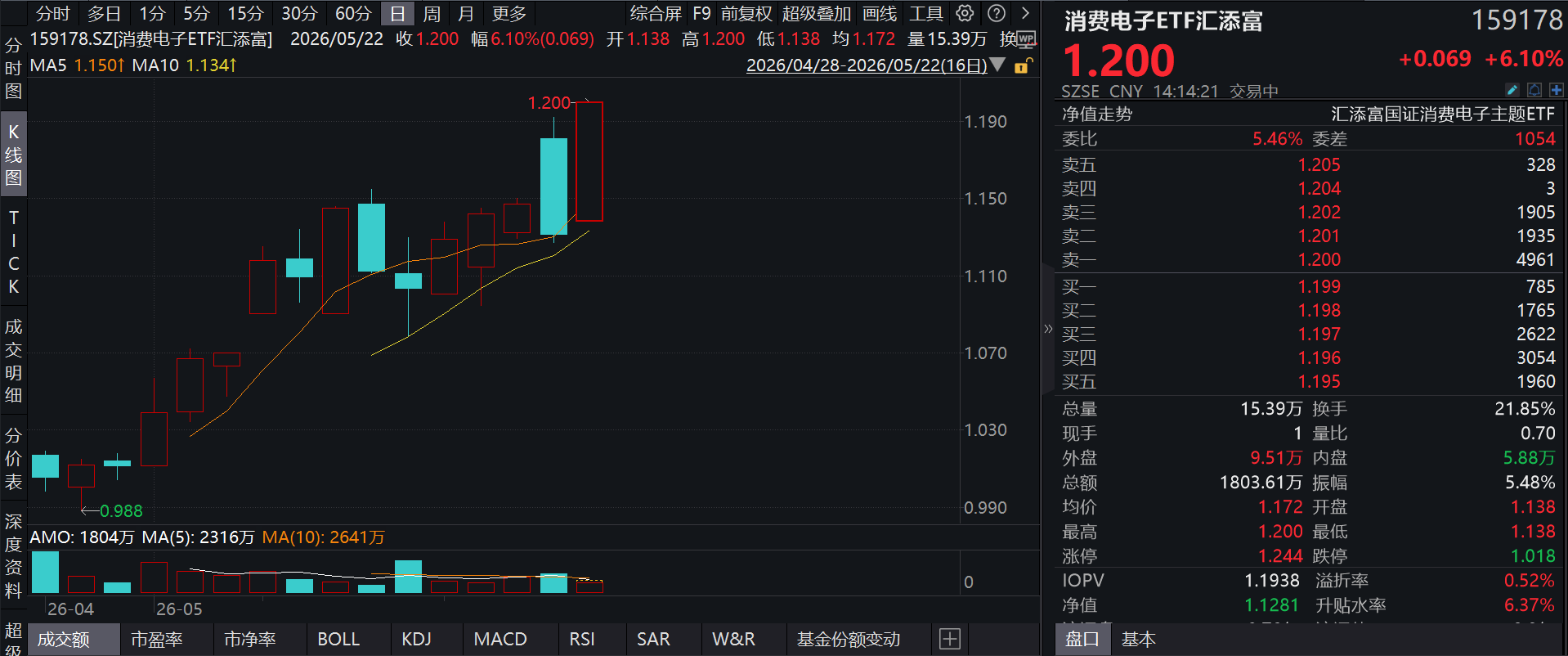Select the 60分 period
The width and height of the screenshot is (1568, 656).
(x=353, y=13)
